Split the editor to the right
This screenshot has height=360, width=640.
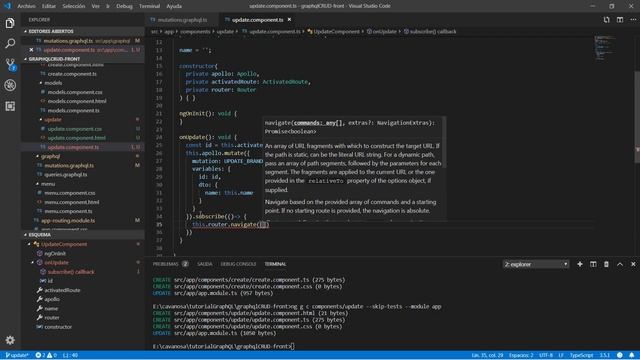coord(620,20)
